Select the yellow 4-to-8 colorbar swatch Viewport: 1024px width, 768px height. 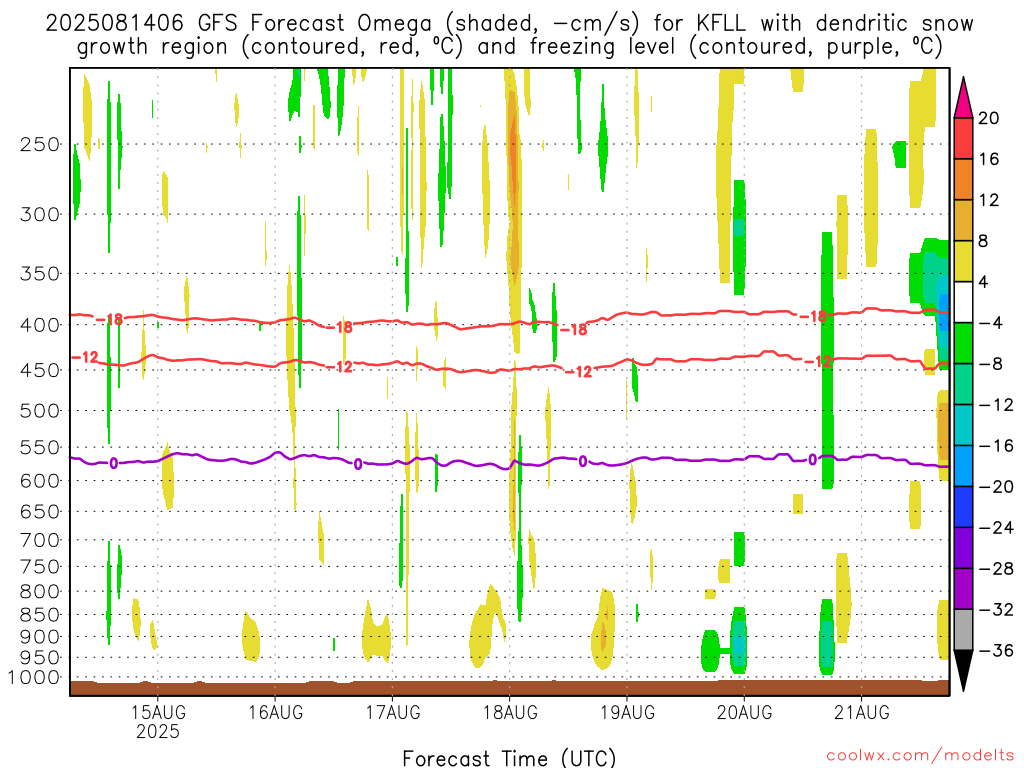pos(963,261)
